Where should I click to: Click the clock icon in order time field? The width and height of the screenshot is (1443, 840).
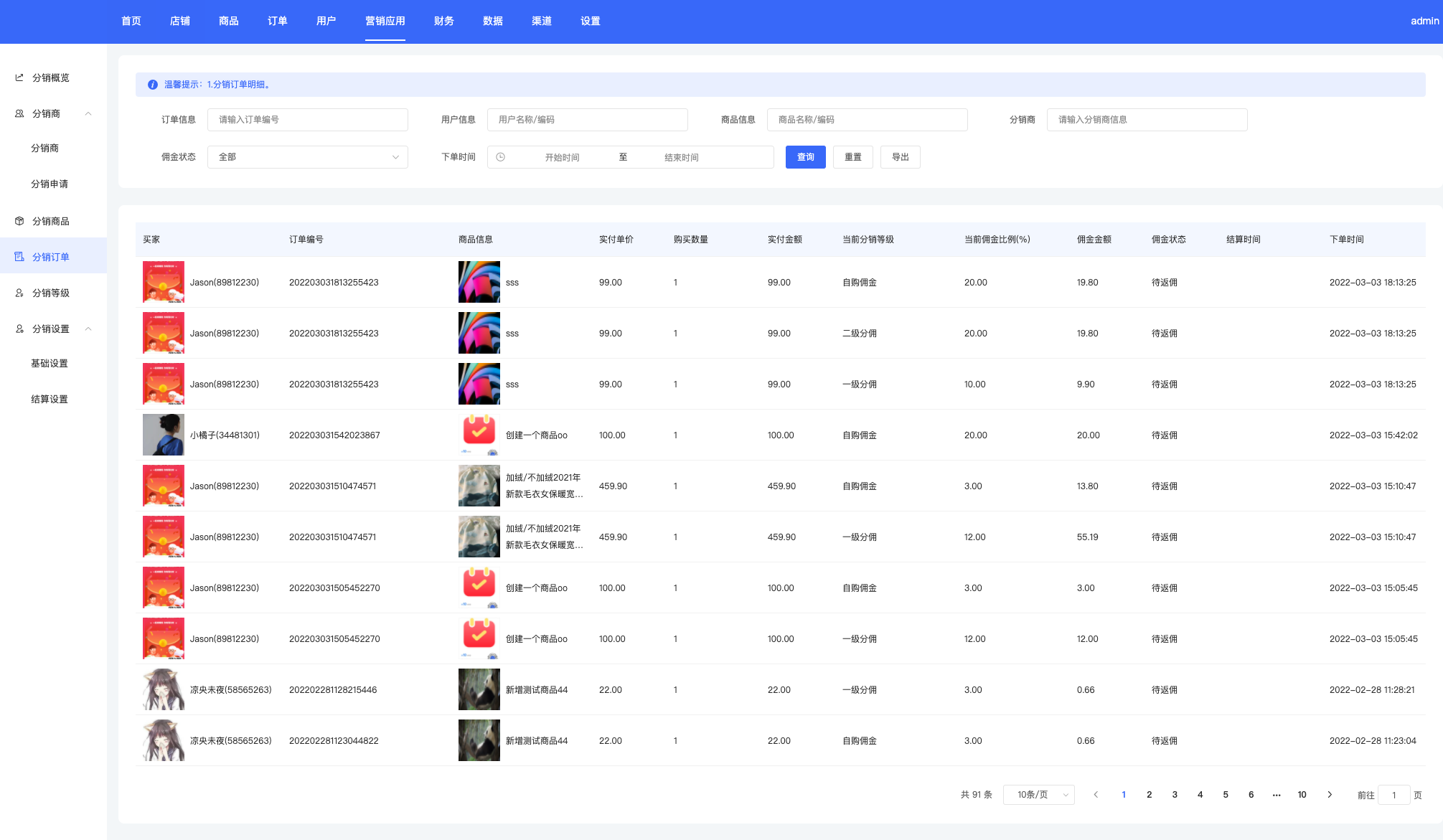(501, 157)
